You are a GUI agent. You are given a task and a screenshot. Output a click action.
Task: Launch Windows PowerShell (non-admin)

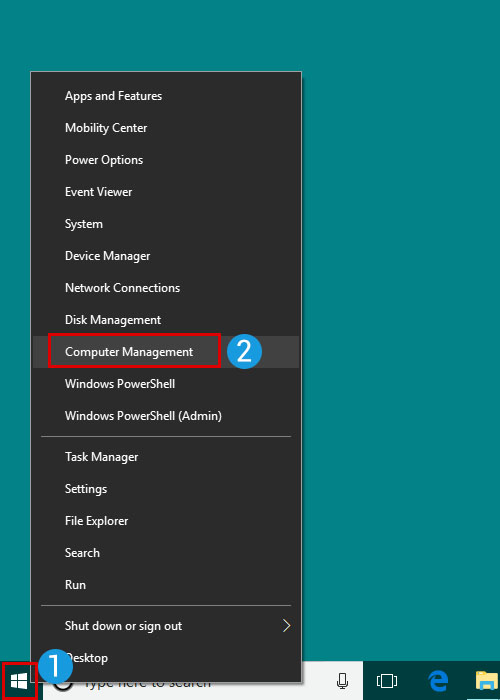click(x=166, y=384)
